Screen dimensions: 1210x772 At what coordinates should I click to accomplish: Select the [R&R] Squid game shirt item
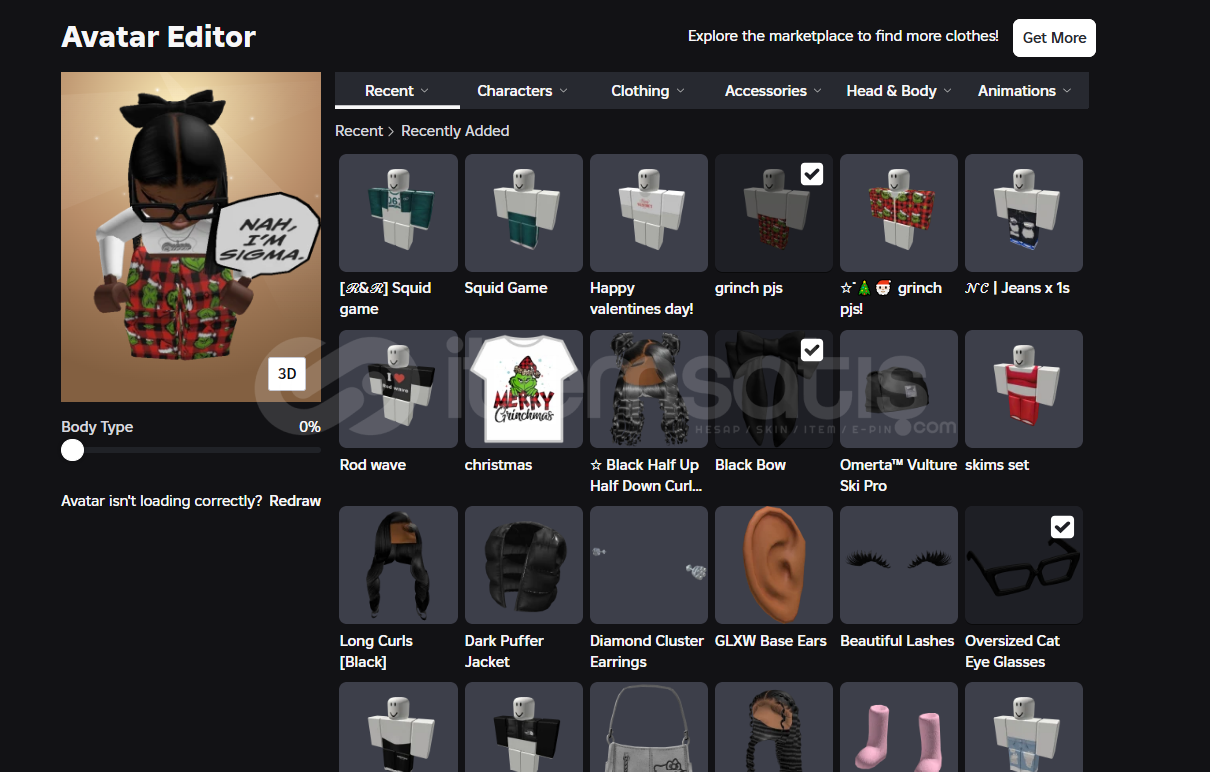[x=398, y=213]
